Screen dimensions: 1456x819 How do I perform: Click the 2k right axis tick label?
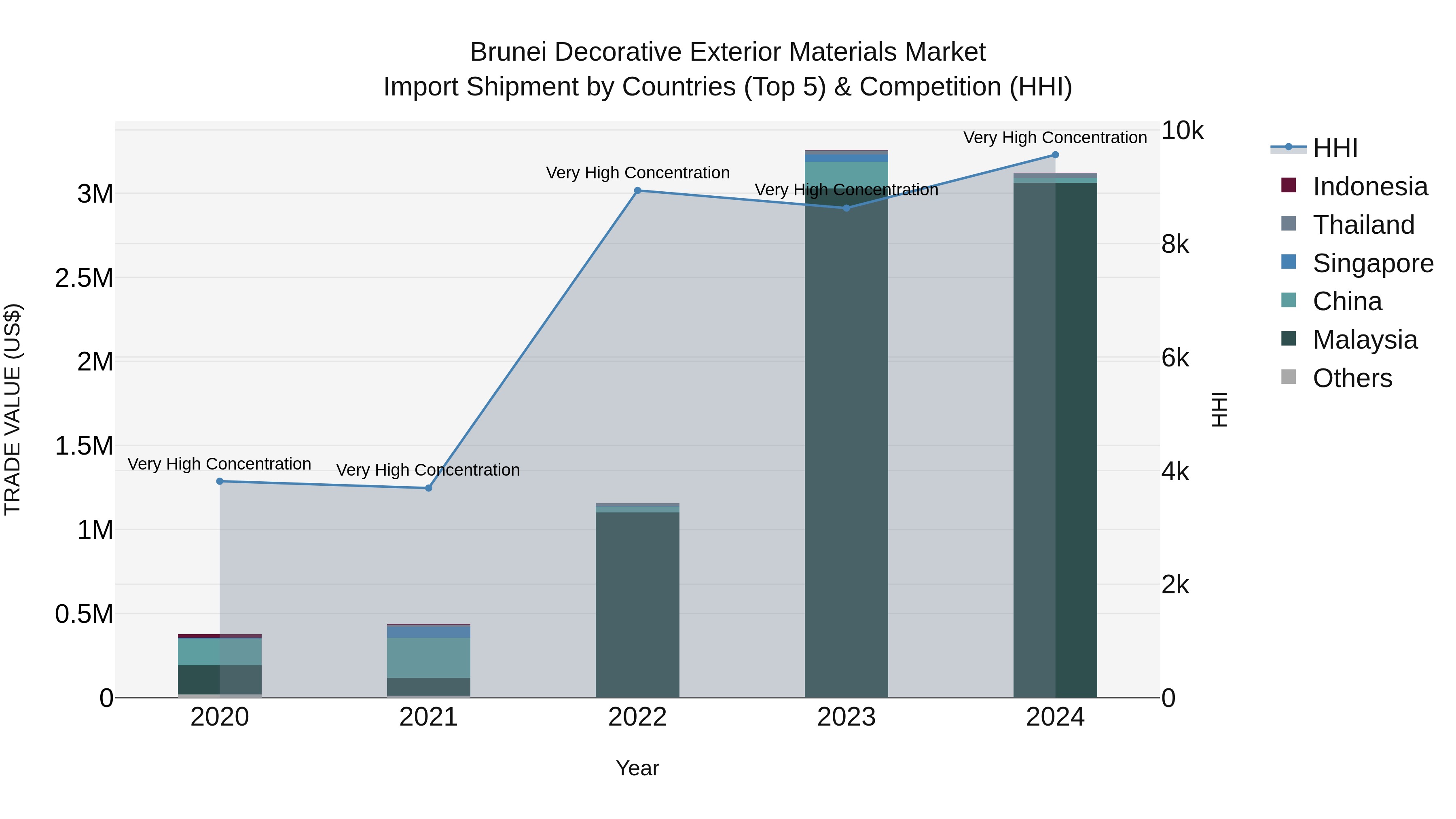tap(1176, 585)
